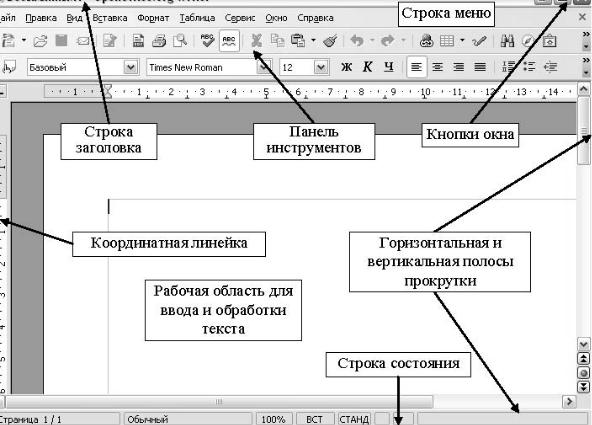Screen dimensions: 592x425
Task: Open the Справка help menu
Action: (315, 18)
